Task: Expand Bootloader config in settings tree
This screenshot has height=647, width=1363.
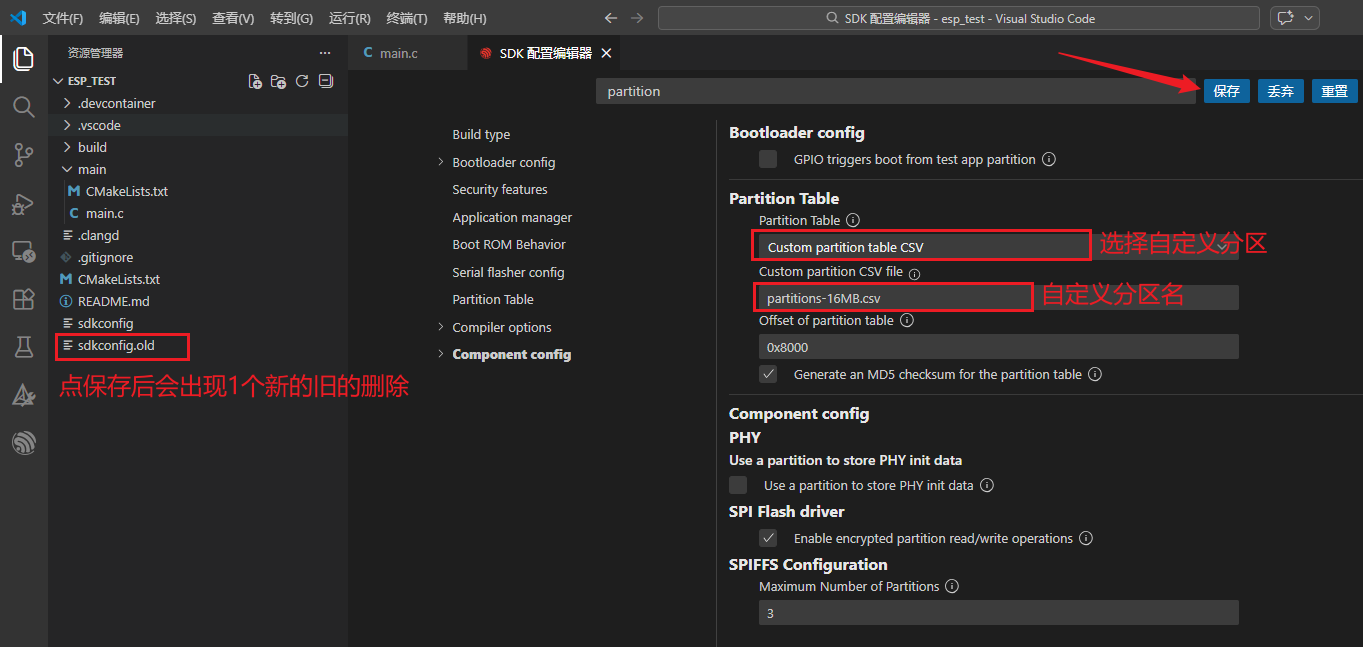Action: coord(441,162)
